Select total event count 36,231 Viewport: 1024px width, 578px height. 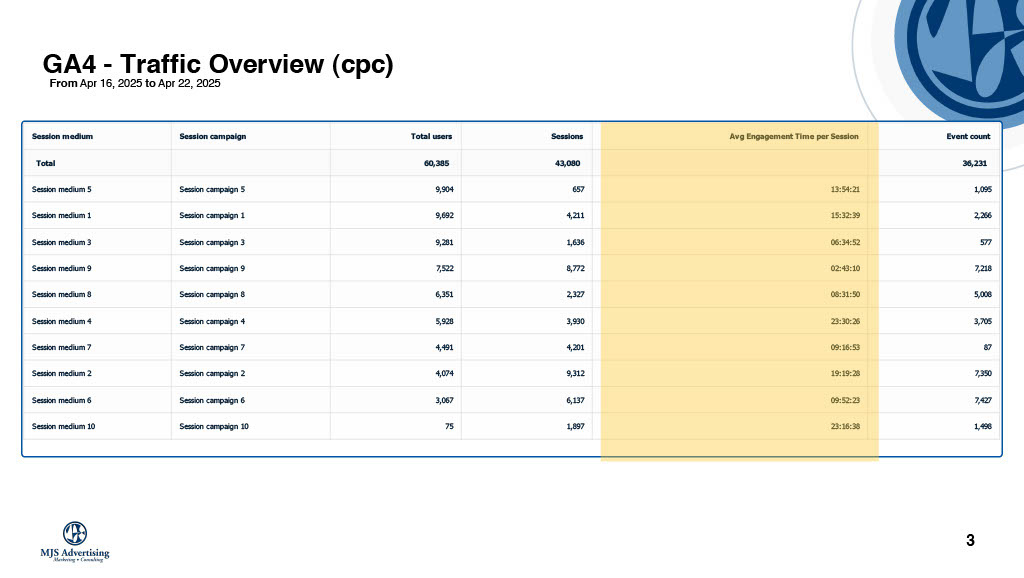coord(974,163)
